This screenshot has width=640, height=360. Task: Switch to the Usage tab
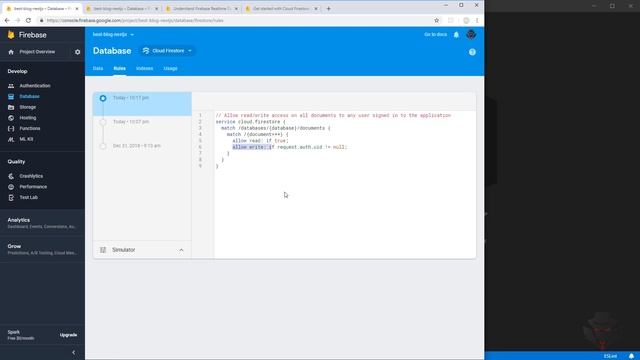coord(171,69)
